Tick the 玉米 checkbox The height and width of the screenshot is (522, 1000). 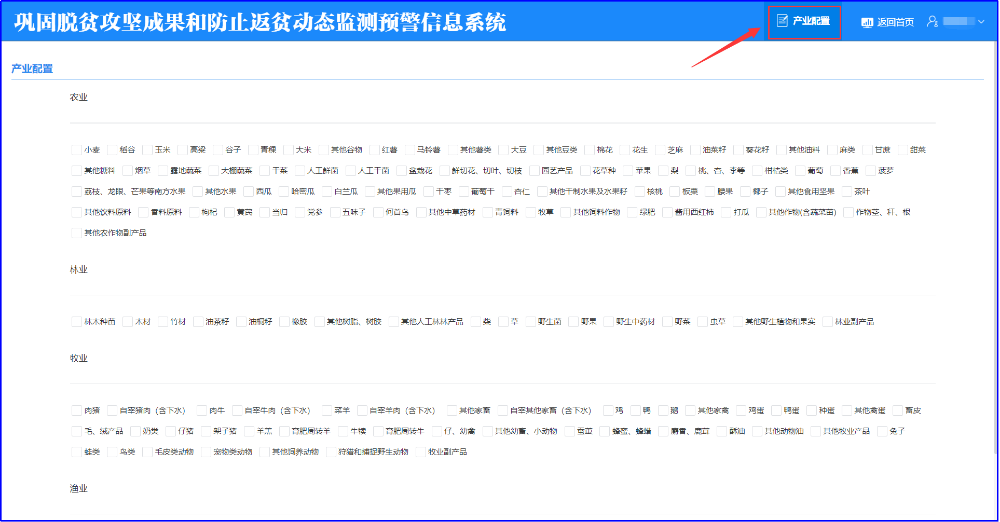146,150
